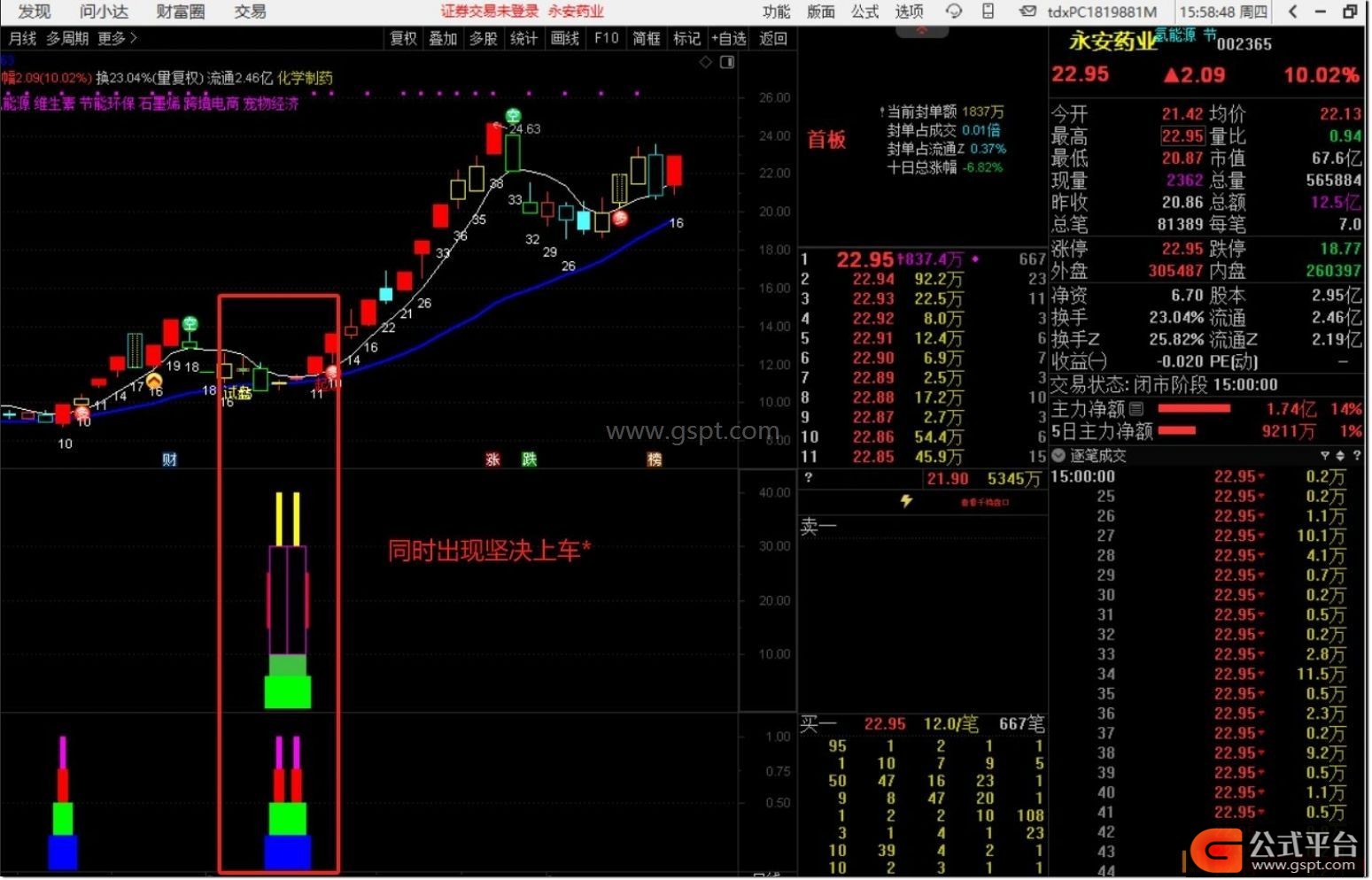Click the orange 榜 marker below chart
Viewport: 1372px width, 880px height.
point(655,459)
